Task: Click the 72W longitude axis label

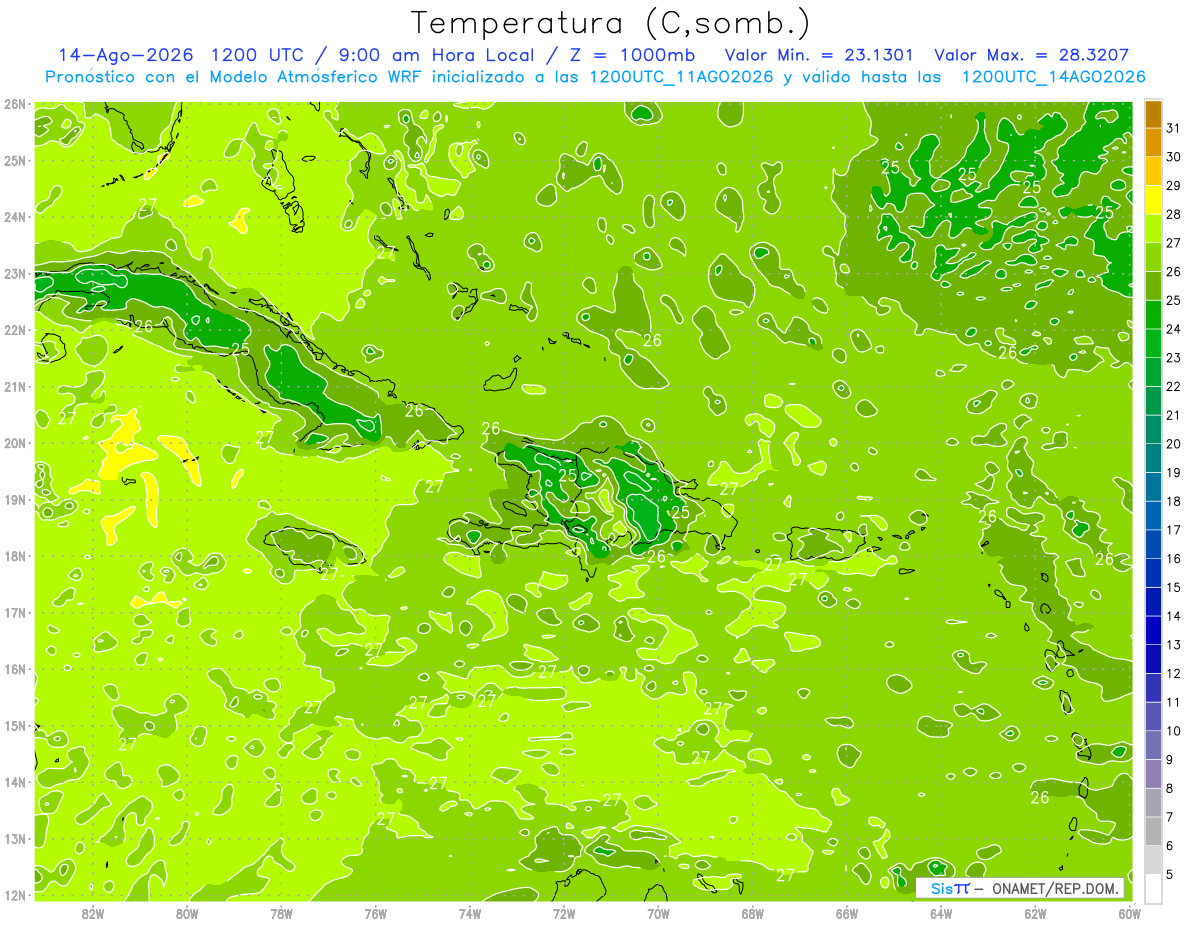Action: 564,913
